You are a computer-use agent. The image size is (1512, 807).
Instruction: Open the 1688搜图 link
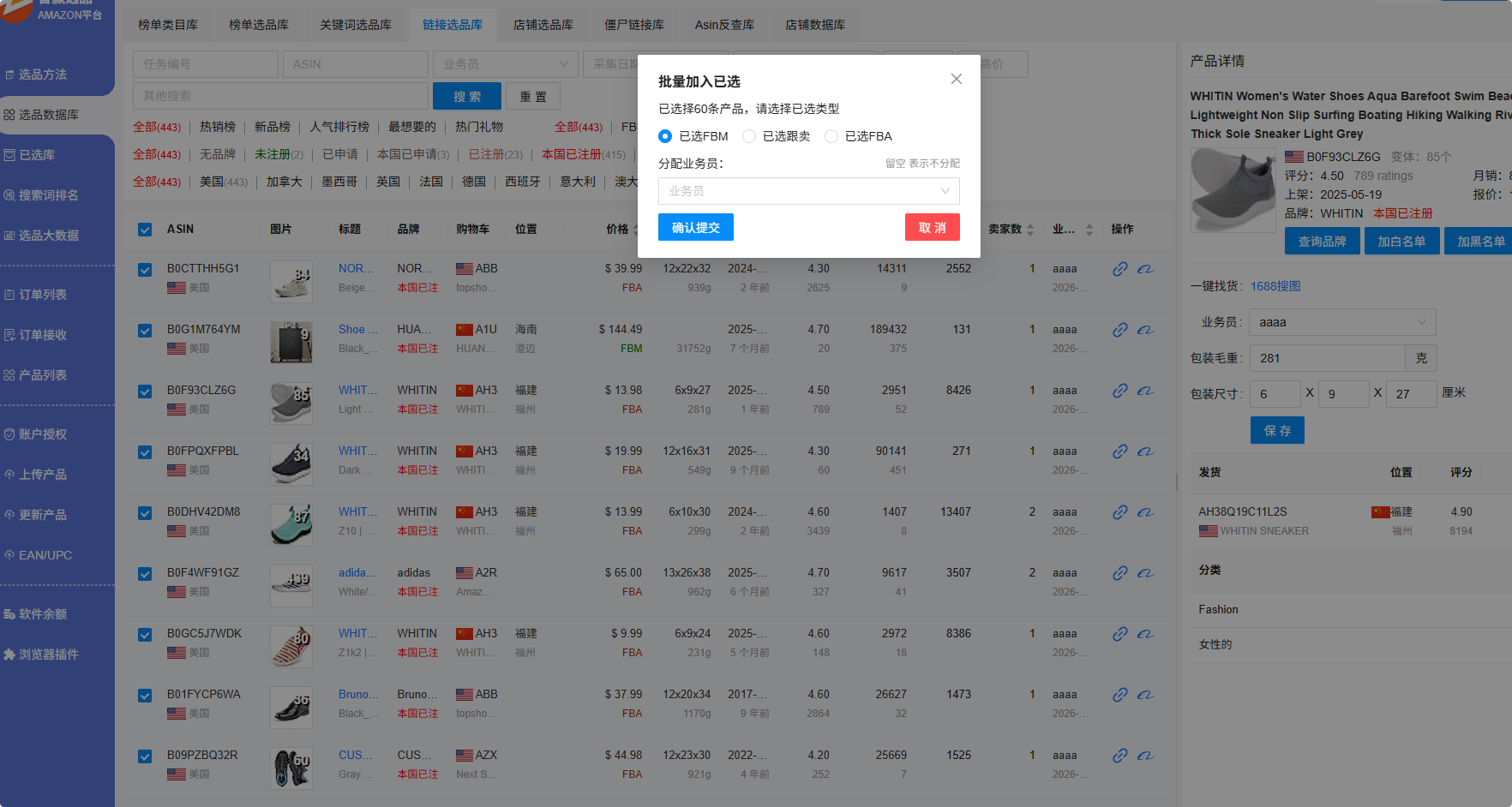point(1275,286)
